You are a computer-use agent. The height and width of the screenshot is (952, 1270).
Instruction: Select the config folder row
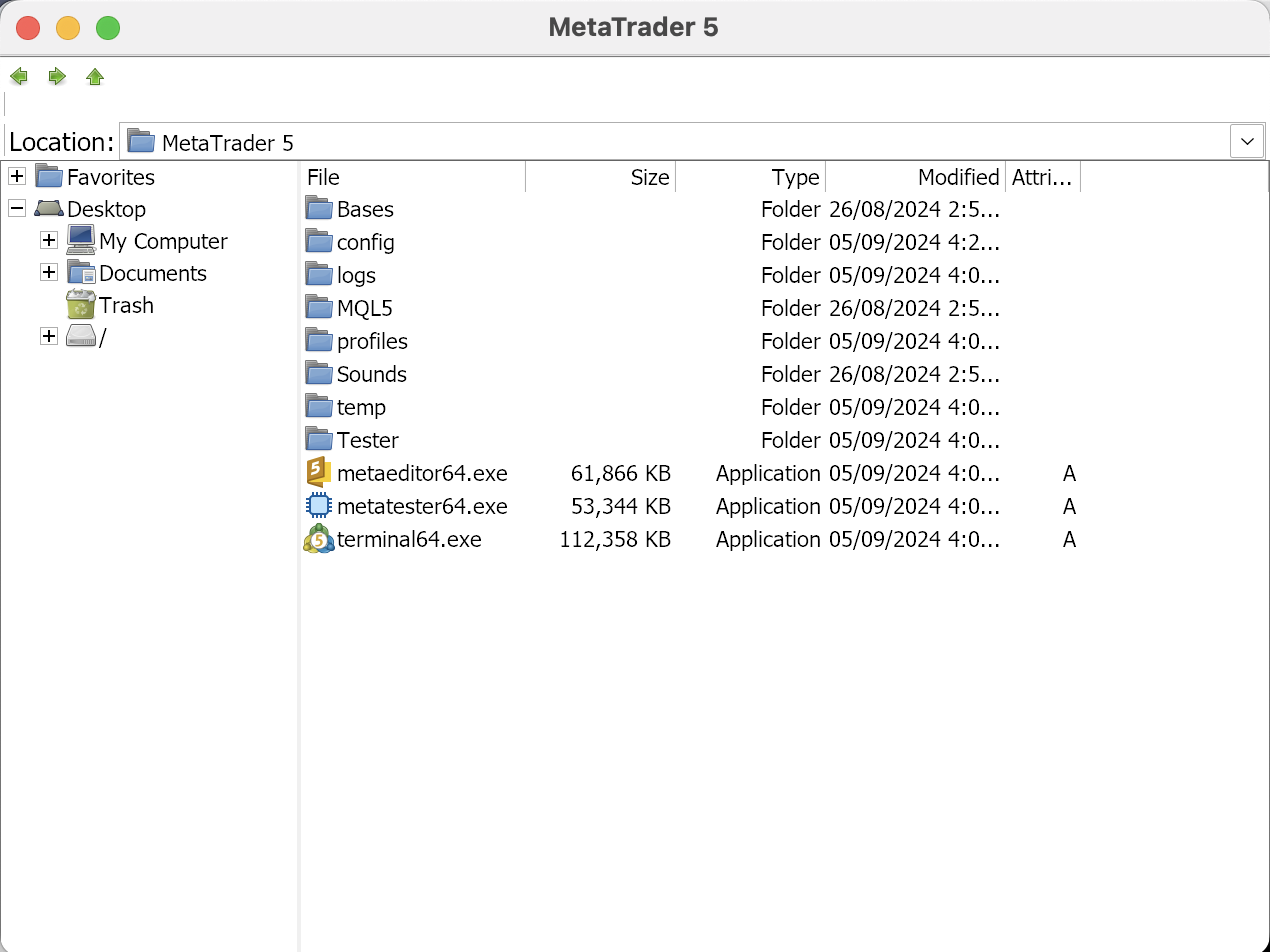pos(690,242)
